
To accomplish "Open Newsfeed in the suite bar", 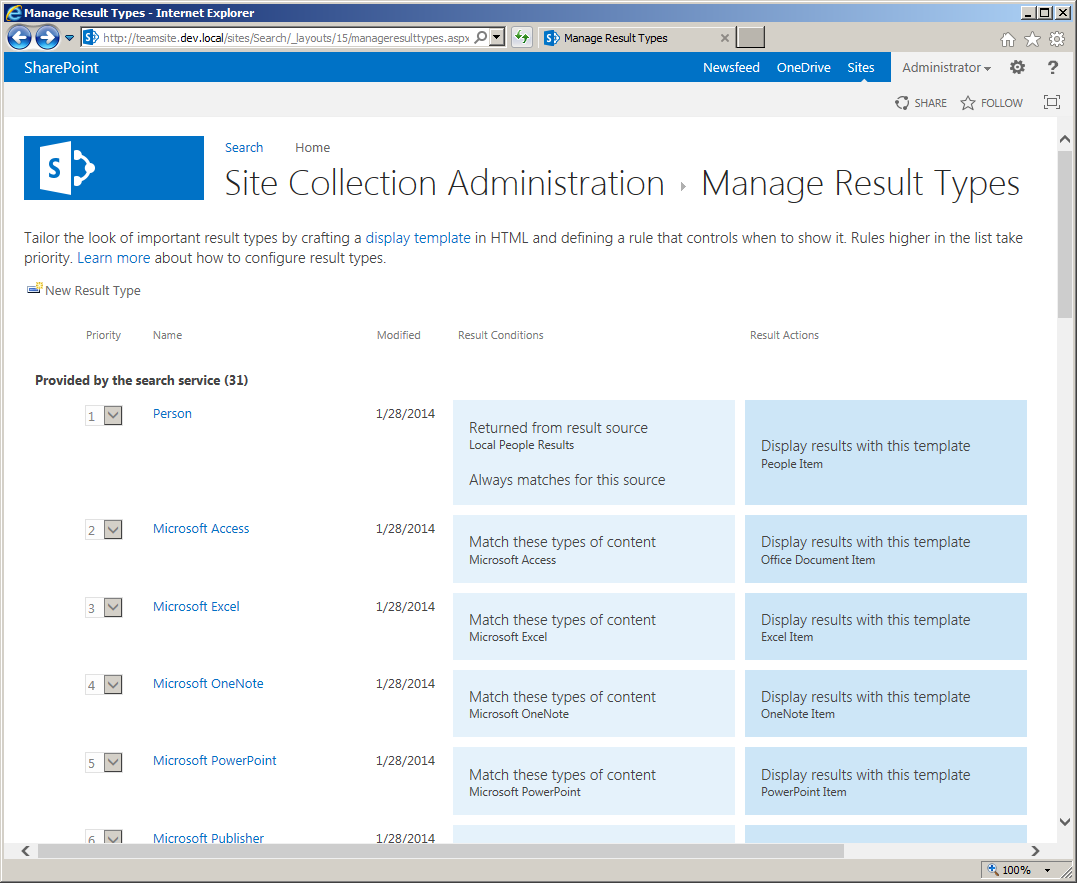I will [x=731, y=67].
